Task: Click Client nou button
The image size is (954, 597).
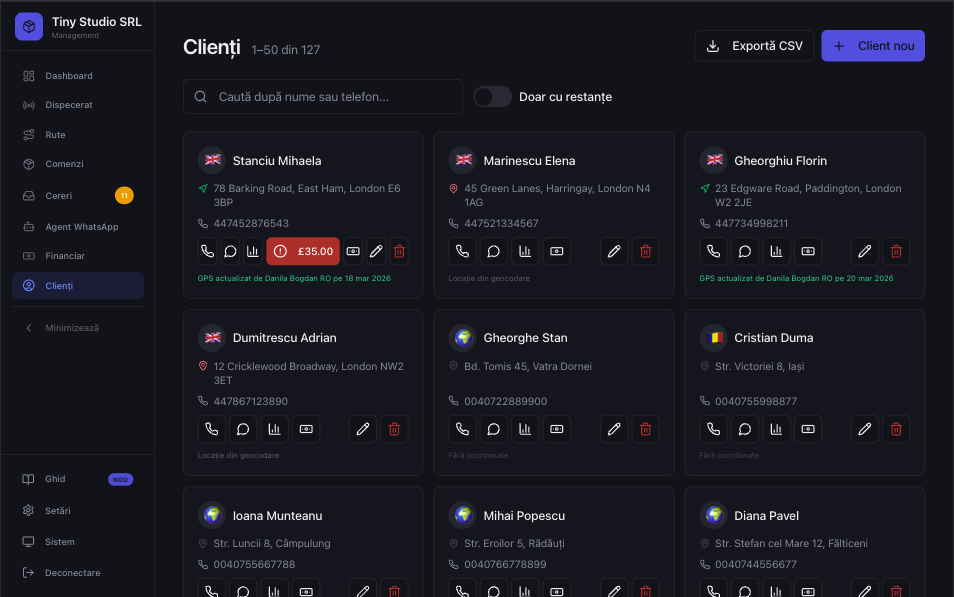Action: click(873, 46)
